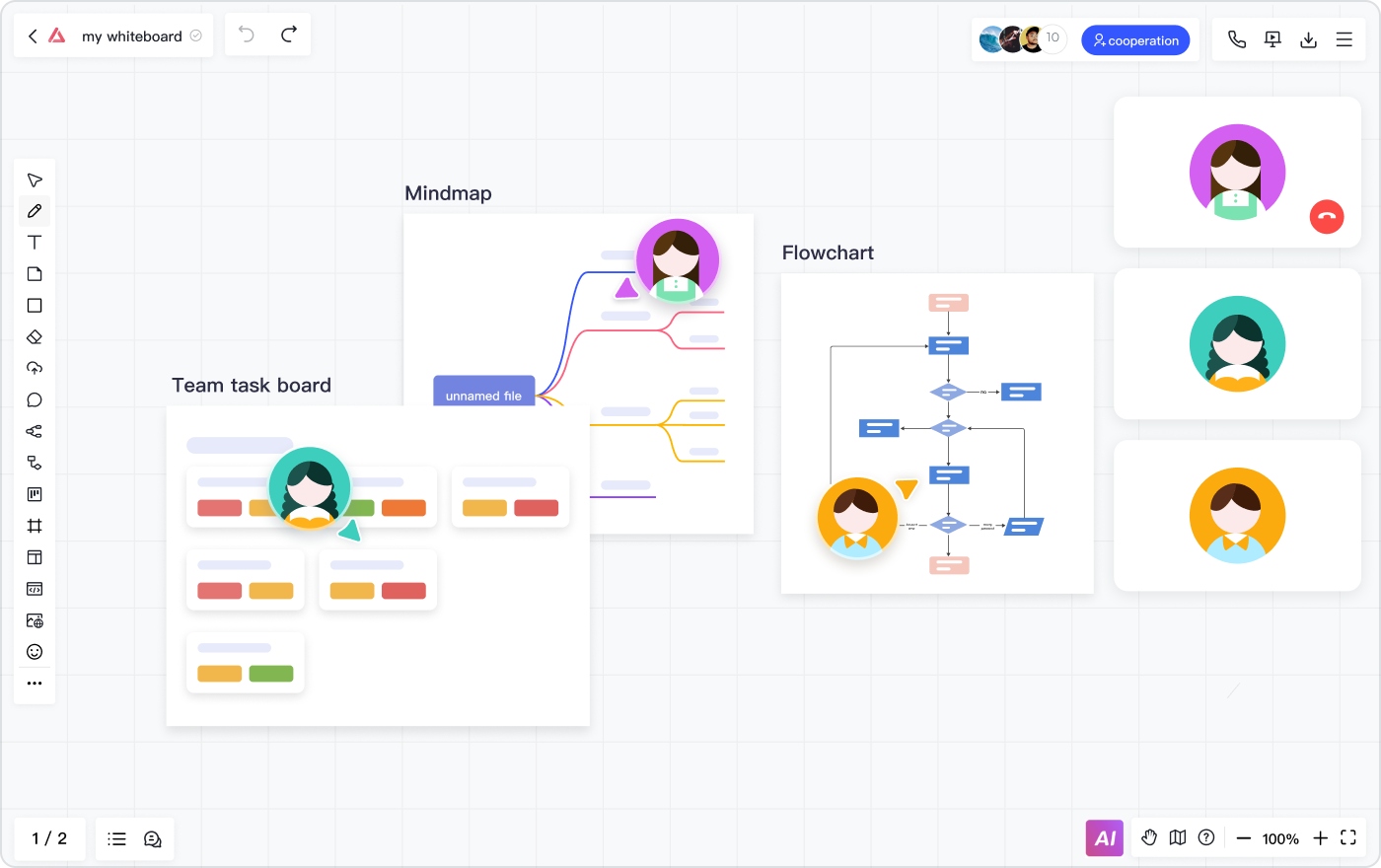Expand more tools with ellipsis
The image size is (1381, 868).
tap(35, 684)
